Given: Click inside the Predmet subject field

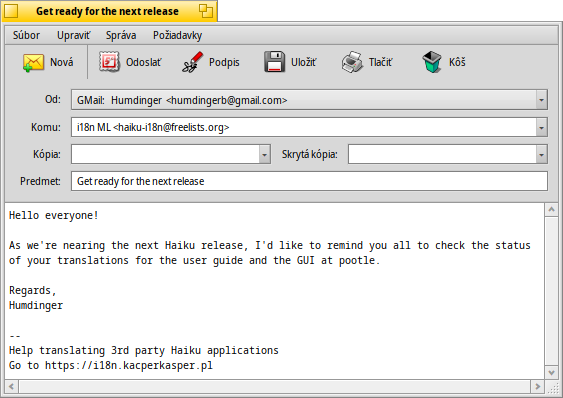Looking at the screenshot, I should click(x=309, y=181).
